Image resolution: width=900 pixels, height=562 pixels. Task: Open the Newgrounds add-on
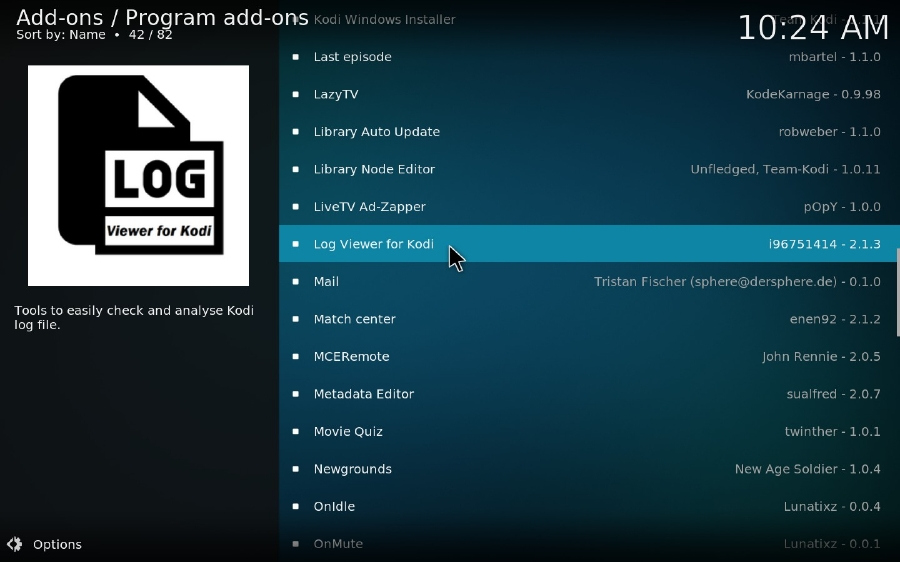point(589,468)
